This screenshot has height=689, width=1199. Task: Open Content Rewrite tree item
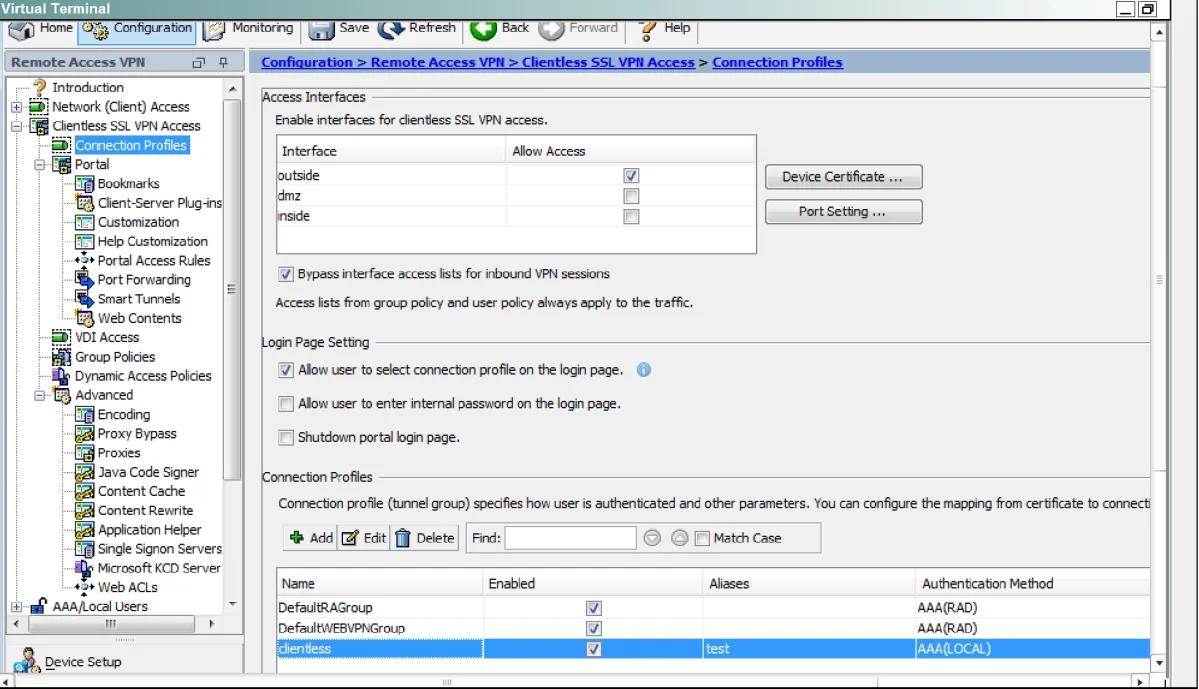145,510
